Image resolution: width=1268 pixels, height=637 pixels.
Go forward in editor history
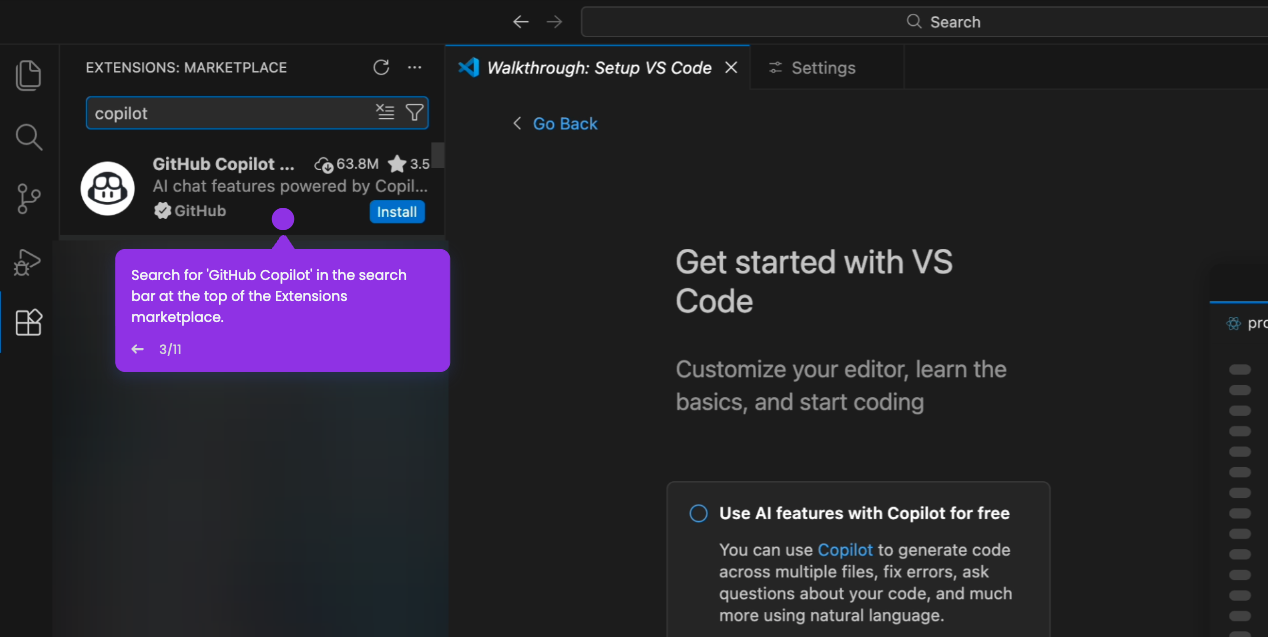tap(554, 21)
